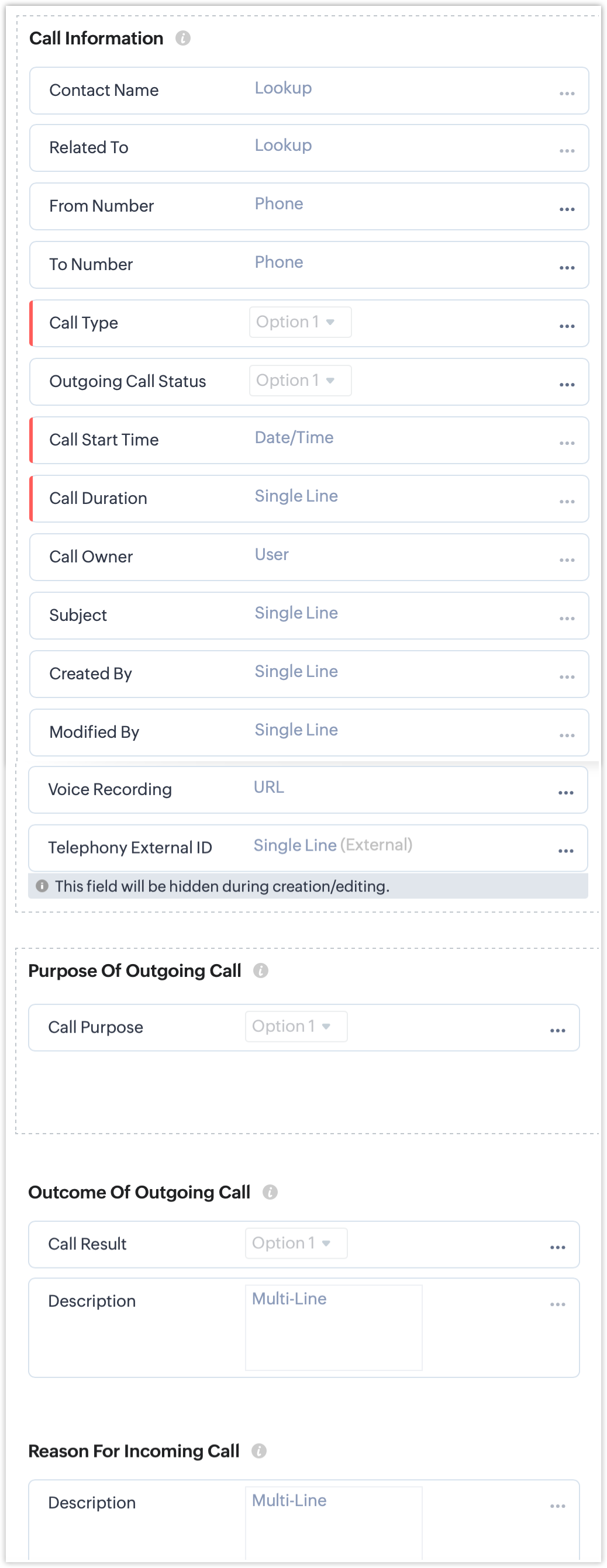Open more options for To Number field
Viewport: 607px width, 1568px height.
567,268
